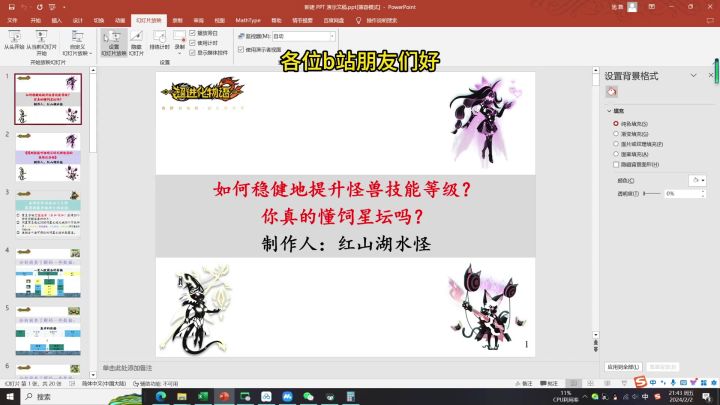
Task: Select Gradient Fill radio option
Action: [x=616, y=134]
